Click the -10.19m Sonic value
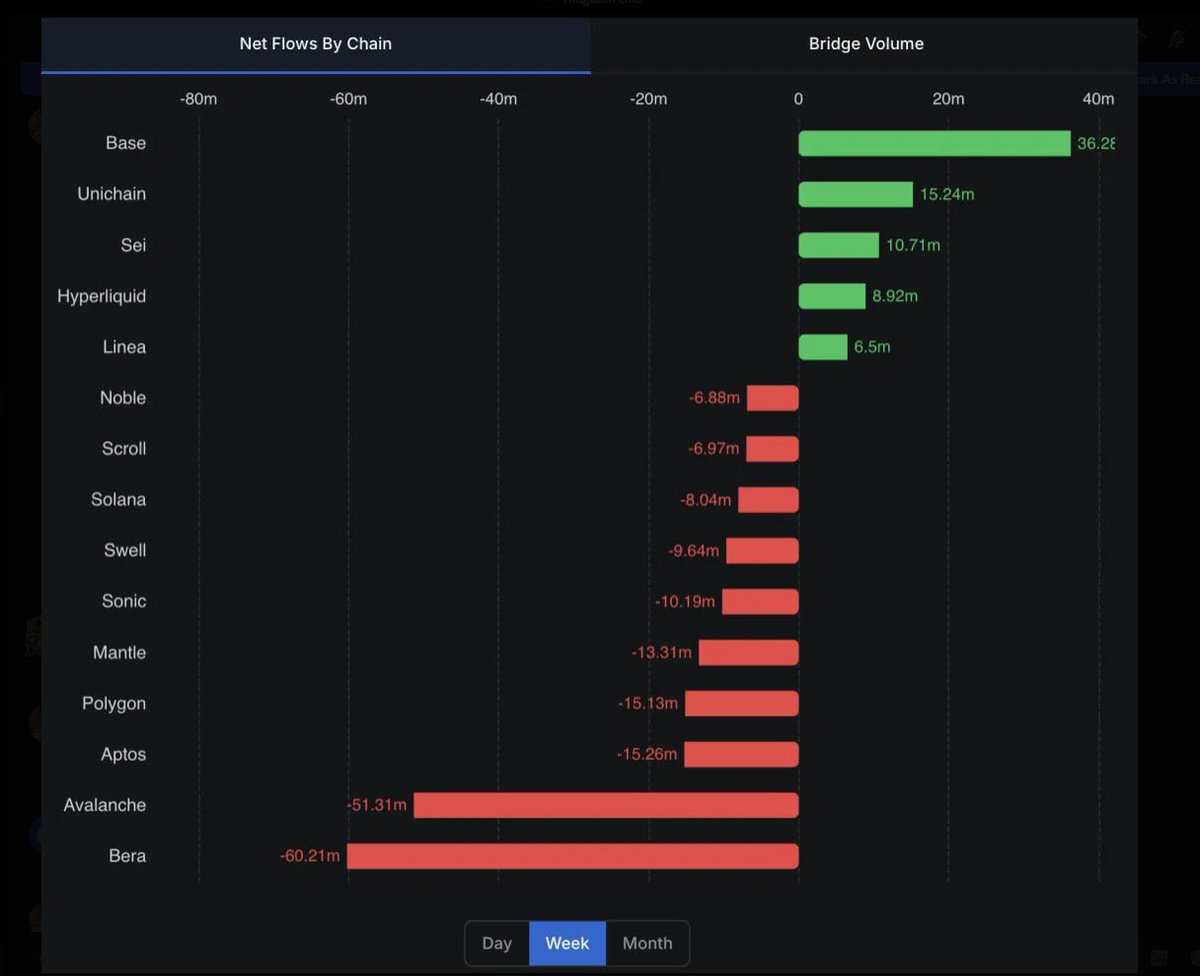Viewport: 1200px width, 976px height. coord(685,602)
